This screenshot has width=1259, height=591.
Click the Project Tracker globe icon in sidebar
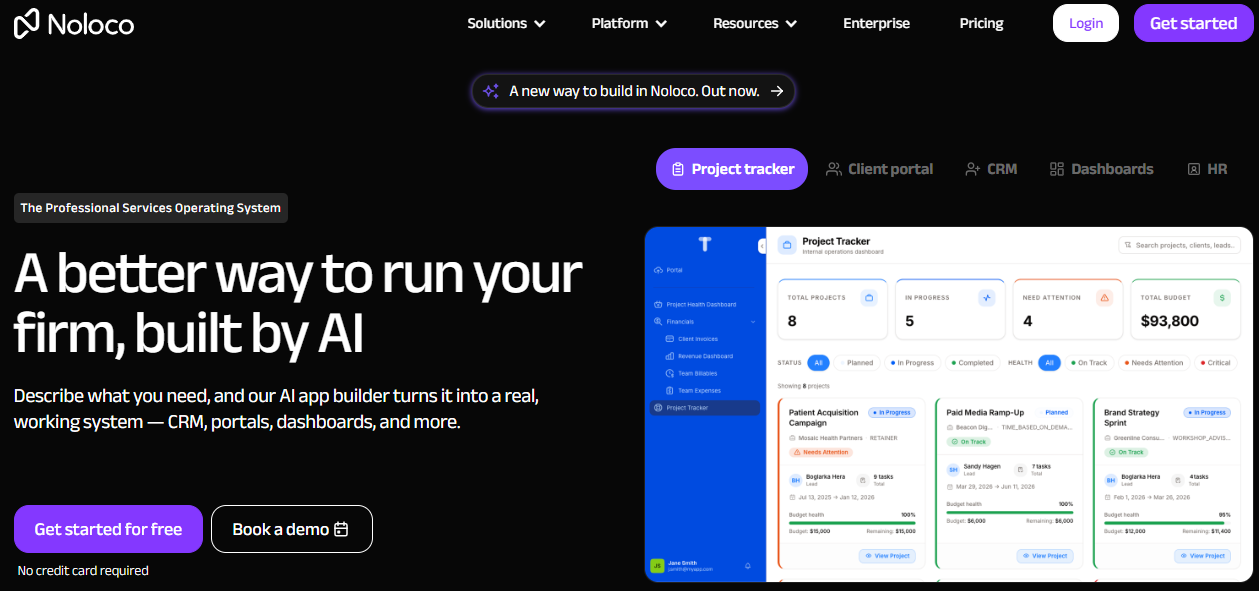pyautogui.click(x=657, y=408)
